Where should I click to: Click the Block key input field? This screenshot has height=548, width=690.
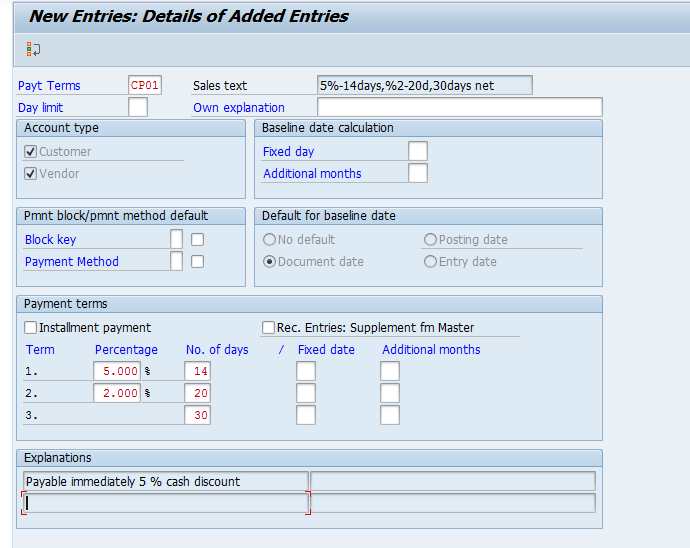tap(176, 239)
